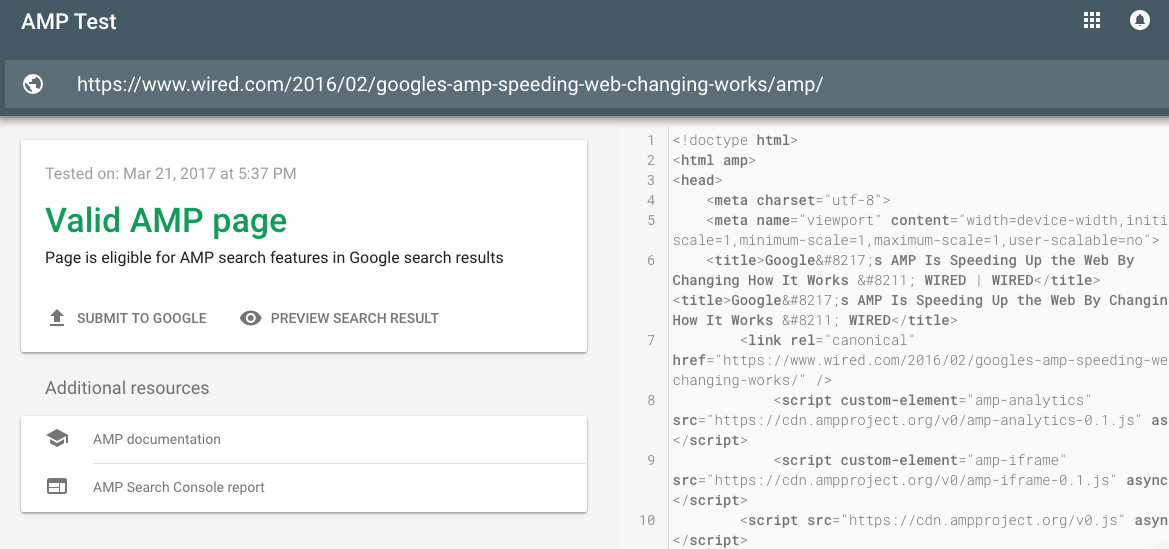This screenshot has width=1169, height=549.
Task: Click the Additional resources heading
Action: [x=127, y=388]
